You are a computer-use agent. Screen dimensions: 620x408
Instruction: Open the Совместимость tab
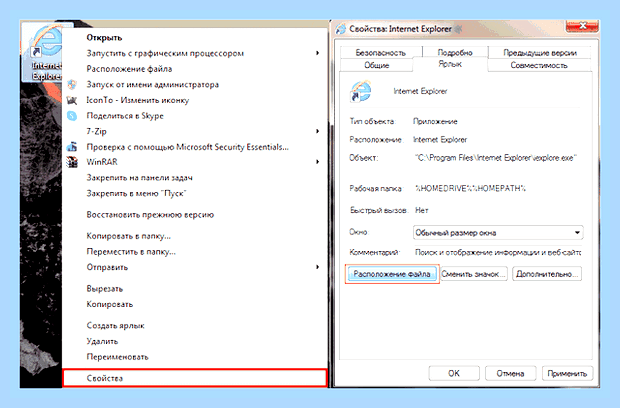[x=539, y=65]
